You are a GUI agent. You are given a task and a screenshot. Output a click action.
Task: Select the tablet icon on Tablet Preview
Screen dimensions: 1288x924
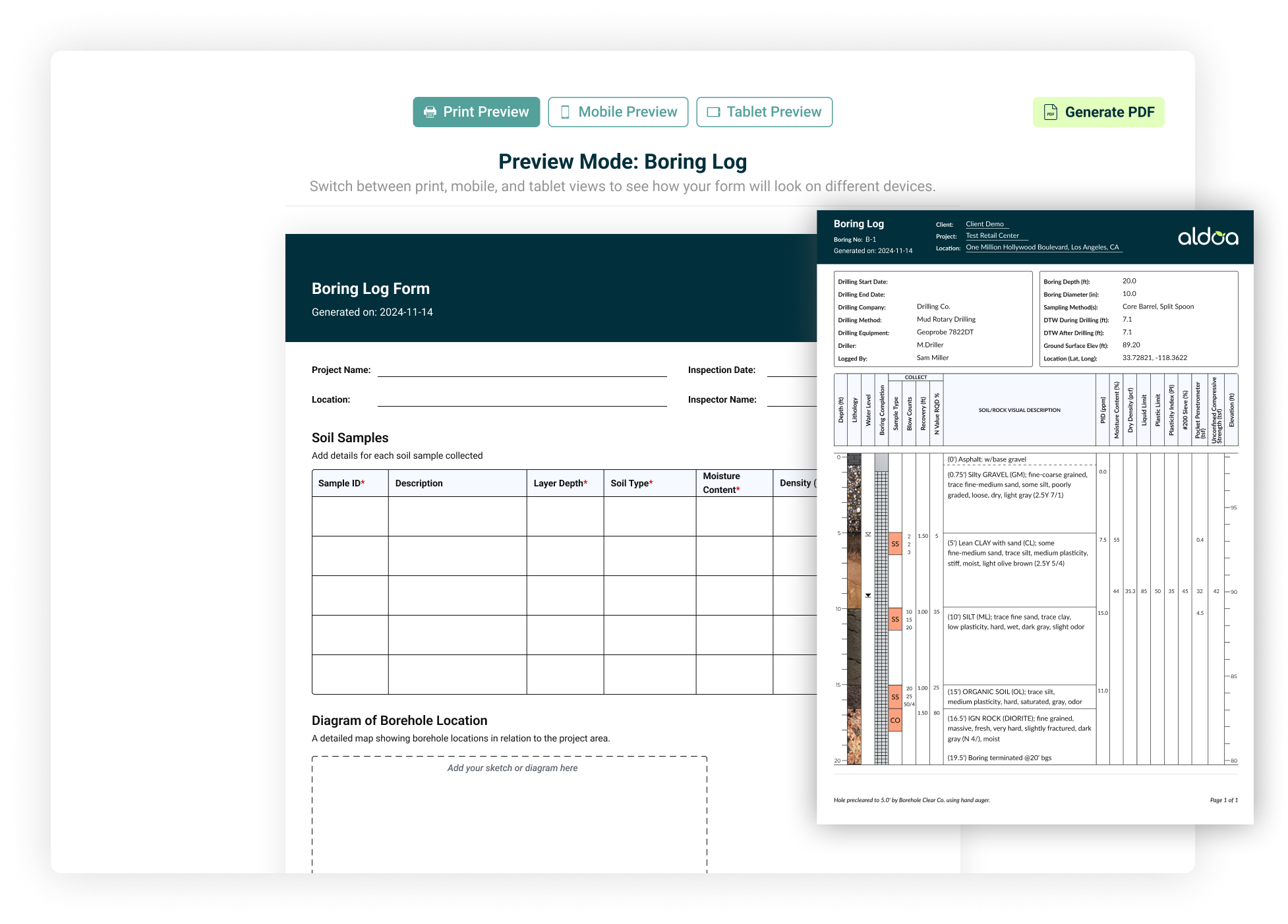coord(712,111)
